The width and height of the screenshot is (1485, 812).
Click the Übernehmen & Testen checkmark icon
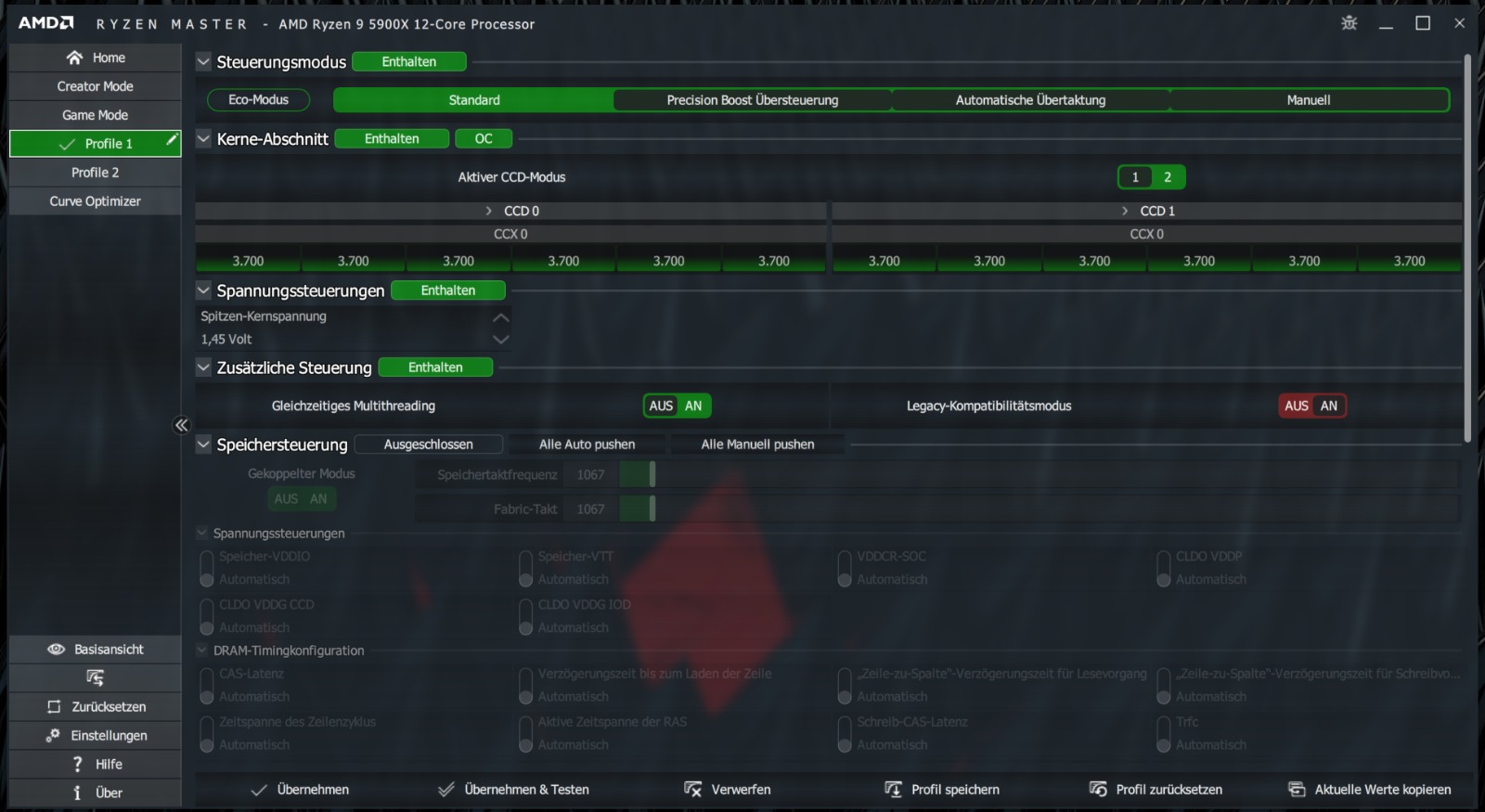446,790
